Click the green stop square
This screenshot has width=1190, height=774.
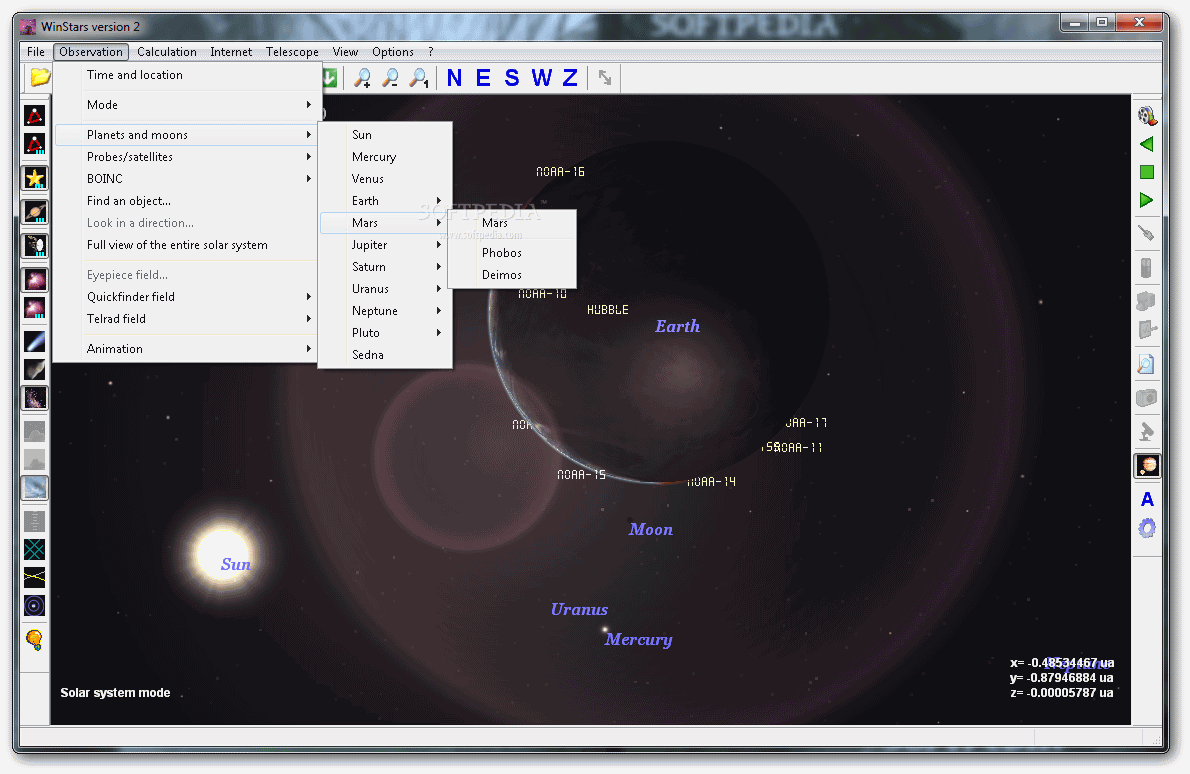1147,172
